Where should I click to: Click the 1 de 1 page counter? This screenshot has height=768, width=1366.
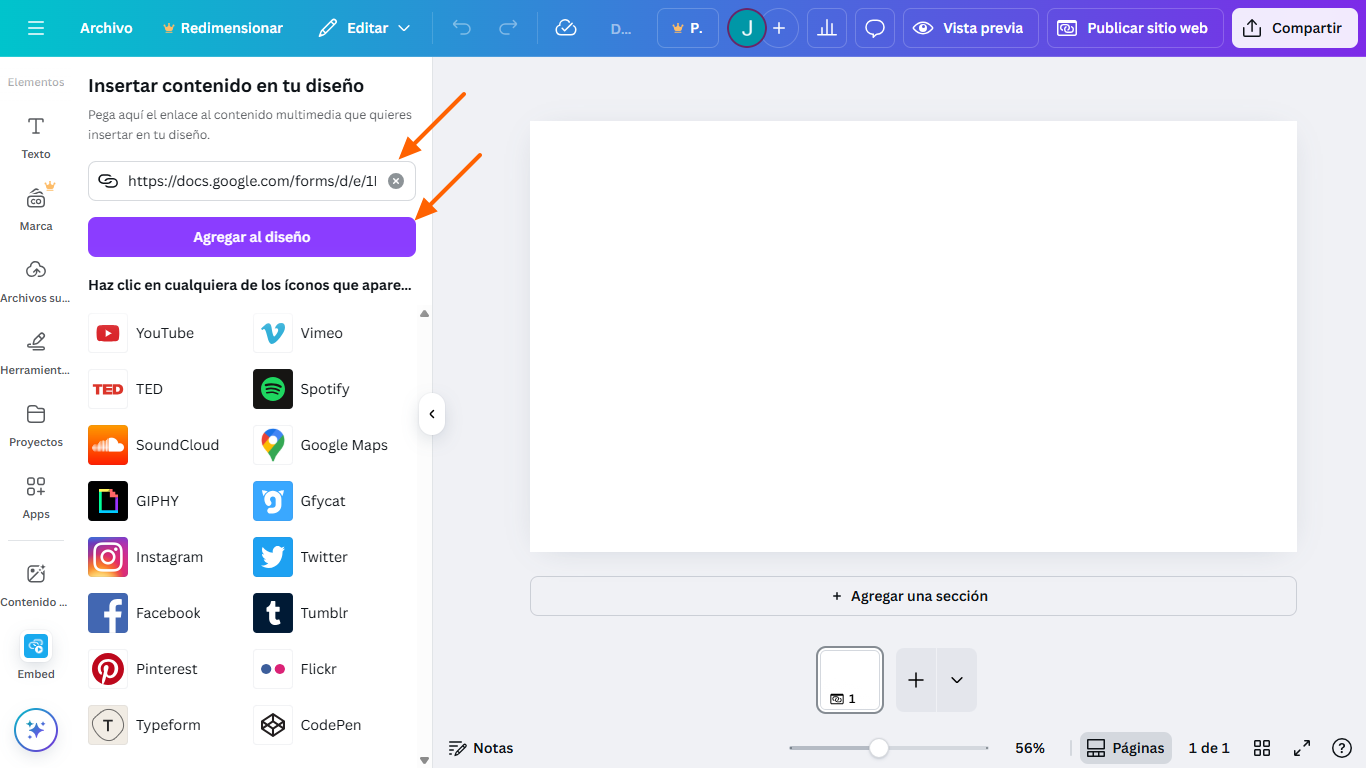pos(1209,748)
